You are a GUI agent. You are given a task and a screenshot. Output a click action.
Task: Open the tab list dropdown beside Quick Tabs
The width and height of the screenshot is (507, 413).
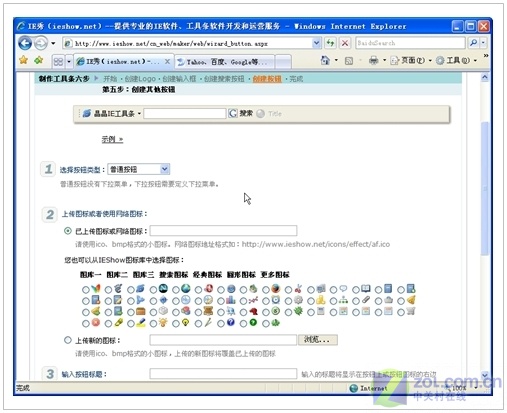point(69,61)
